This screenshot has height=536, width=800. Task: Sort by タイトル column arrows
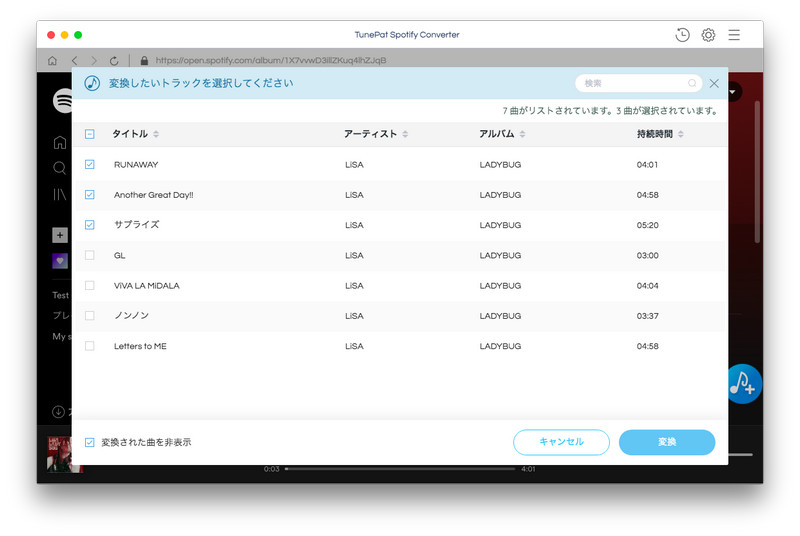click(156, 134)
